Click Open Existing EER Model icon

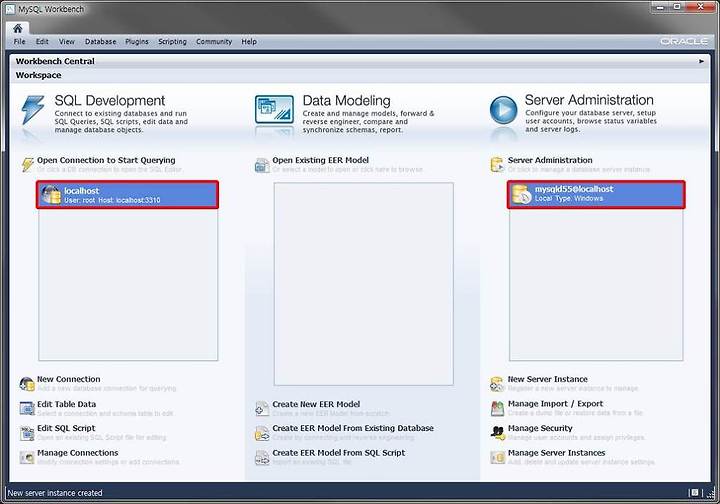[x=262, y=165]
